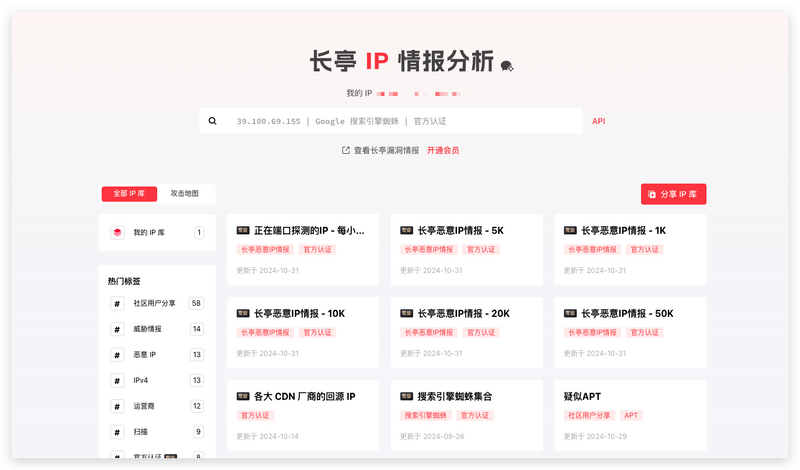Filter by IPv4 tag
Screen dimensions: 800x470
[157, 381]
